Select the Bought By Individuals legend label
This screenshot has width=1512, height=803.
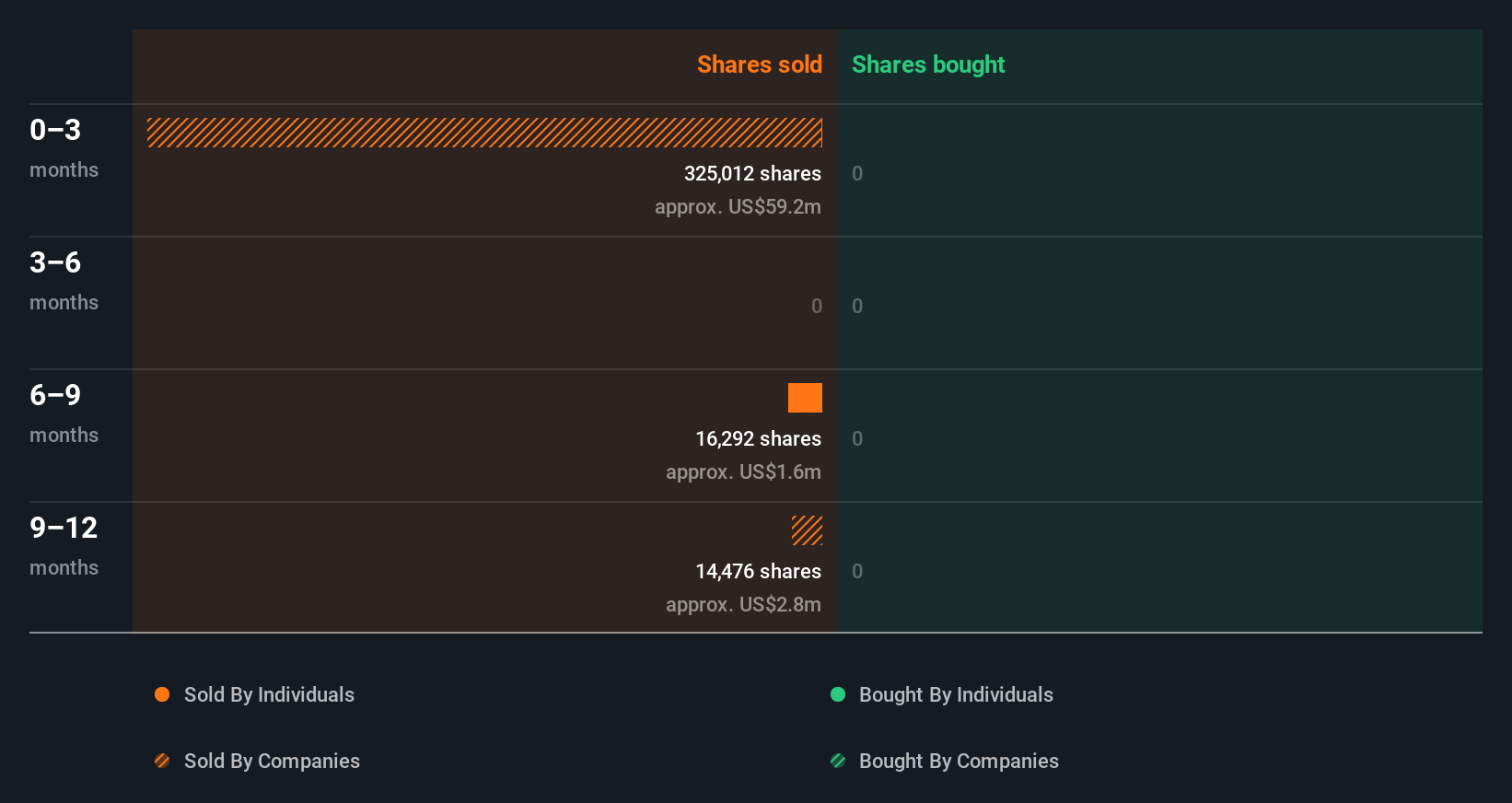956,694
